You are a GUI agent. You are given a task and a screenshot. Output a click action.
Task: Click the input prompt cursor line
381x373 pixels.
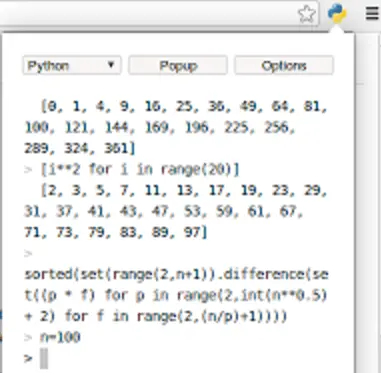click(44, 358)
